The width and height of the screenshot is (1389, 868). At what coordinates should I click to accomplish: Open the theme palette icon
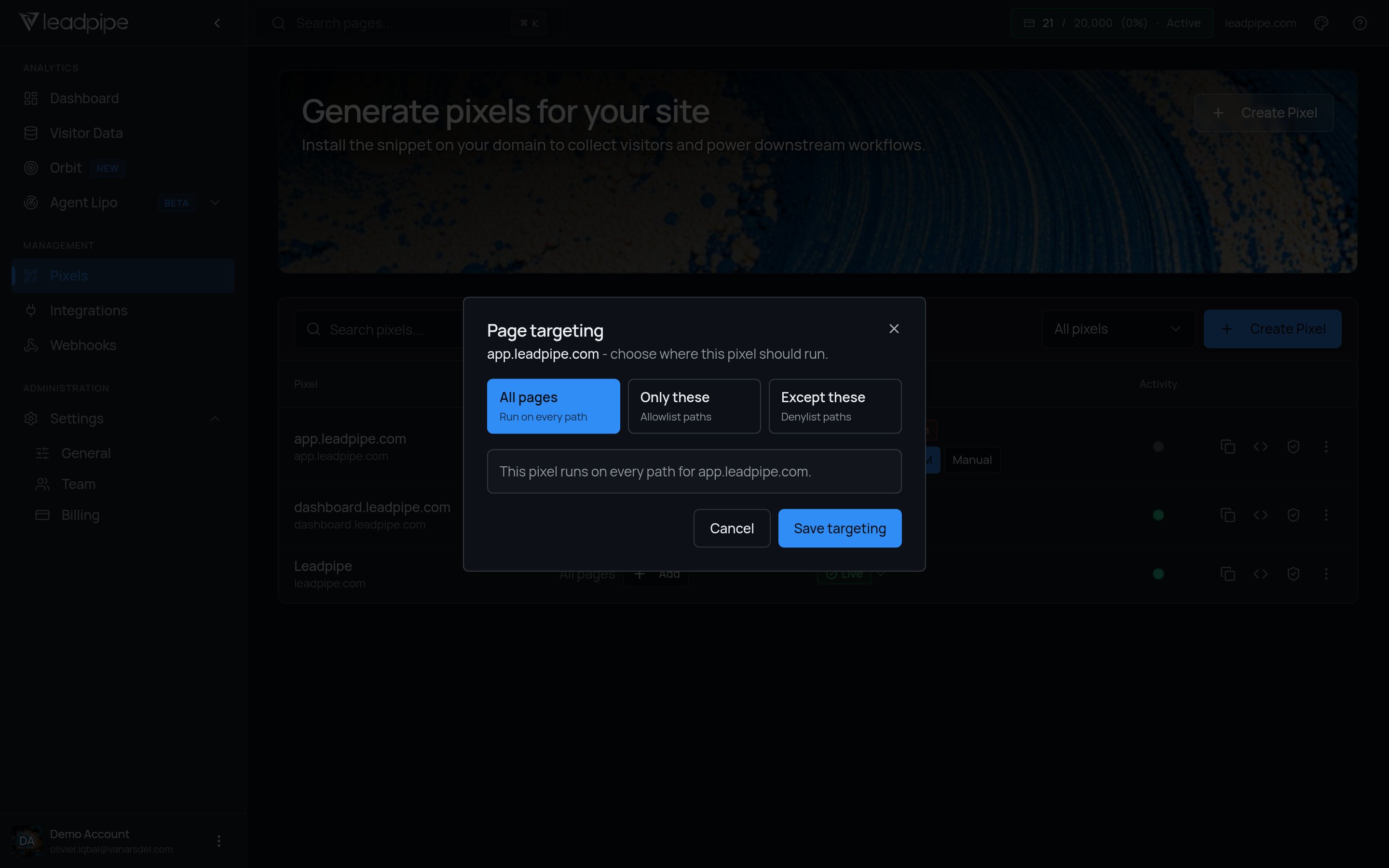tap(1321, 23)
